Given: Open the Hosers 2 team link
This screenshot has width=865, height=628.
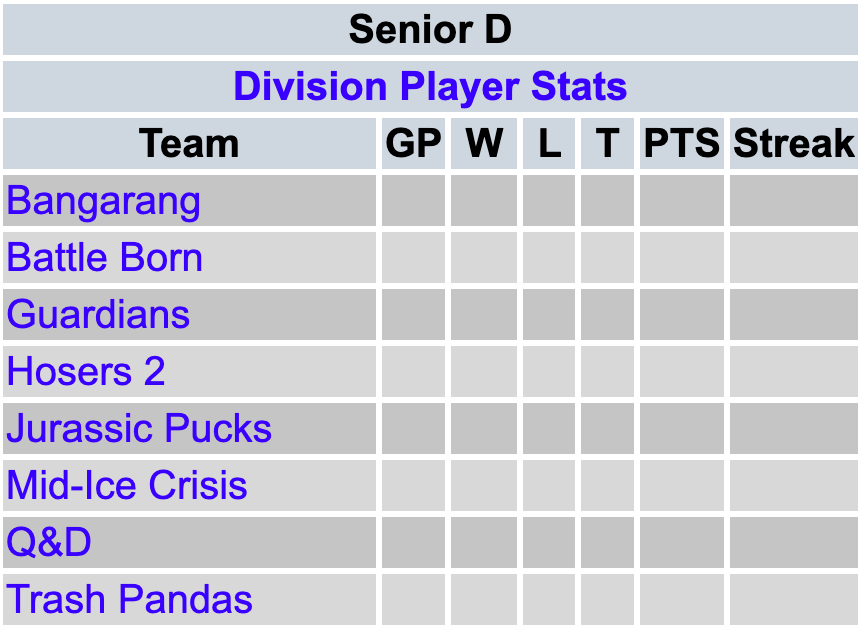Looking at the screenshot, I should (x=86, y=372).
